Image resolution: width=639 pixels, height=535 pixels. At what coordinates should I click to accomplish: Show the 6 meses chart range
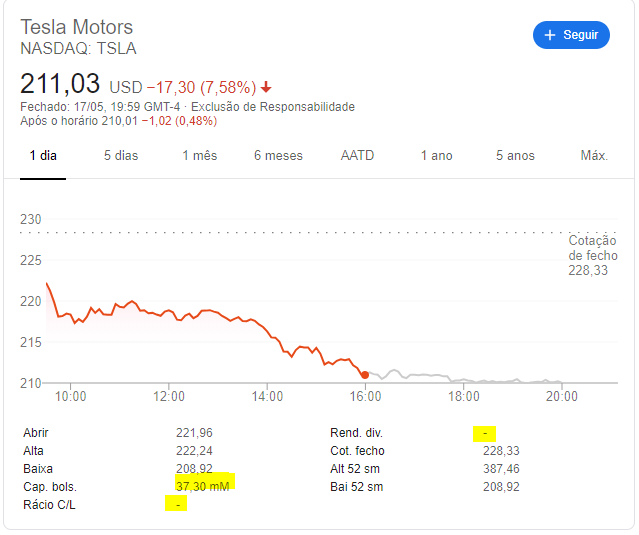coord(278,156)
